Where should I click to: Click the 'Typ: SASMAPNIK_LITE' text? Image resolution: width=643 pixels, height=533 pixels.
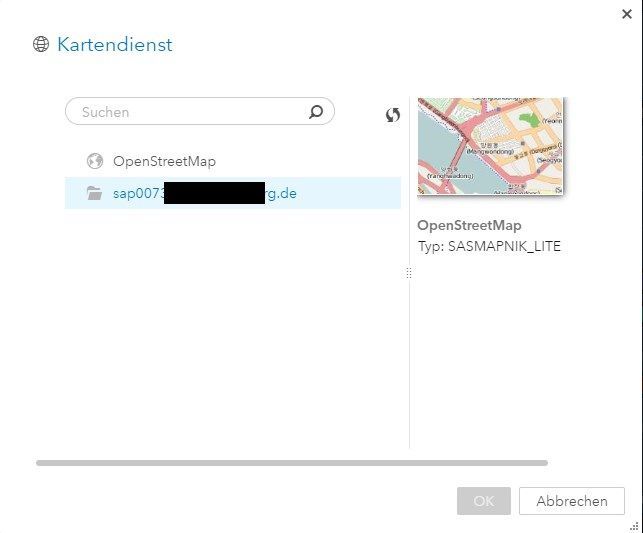click(489, 246)
